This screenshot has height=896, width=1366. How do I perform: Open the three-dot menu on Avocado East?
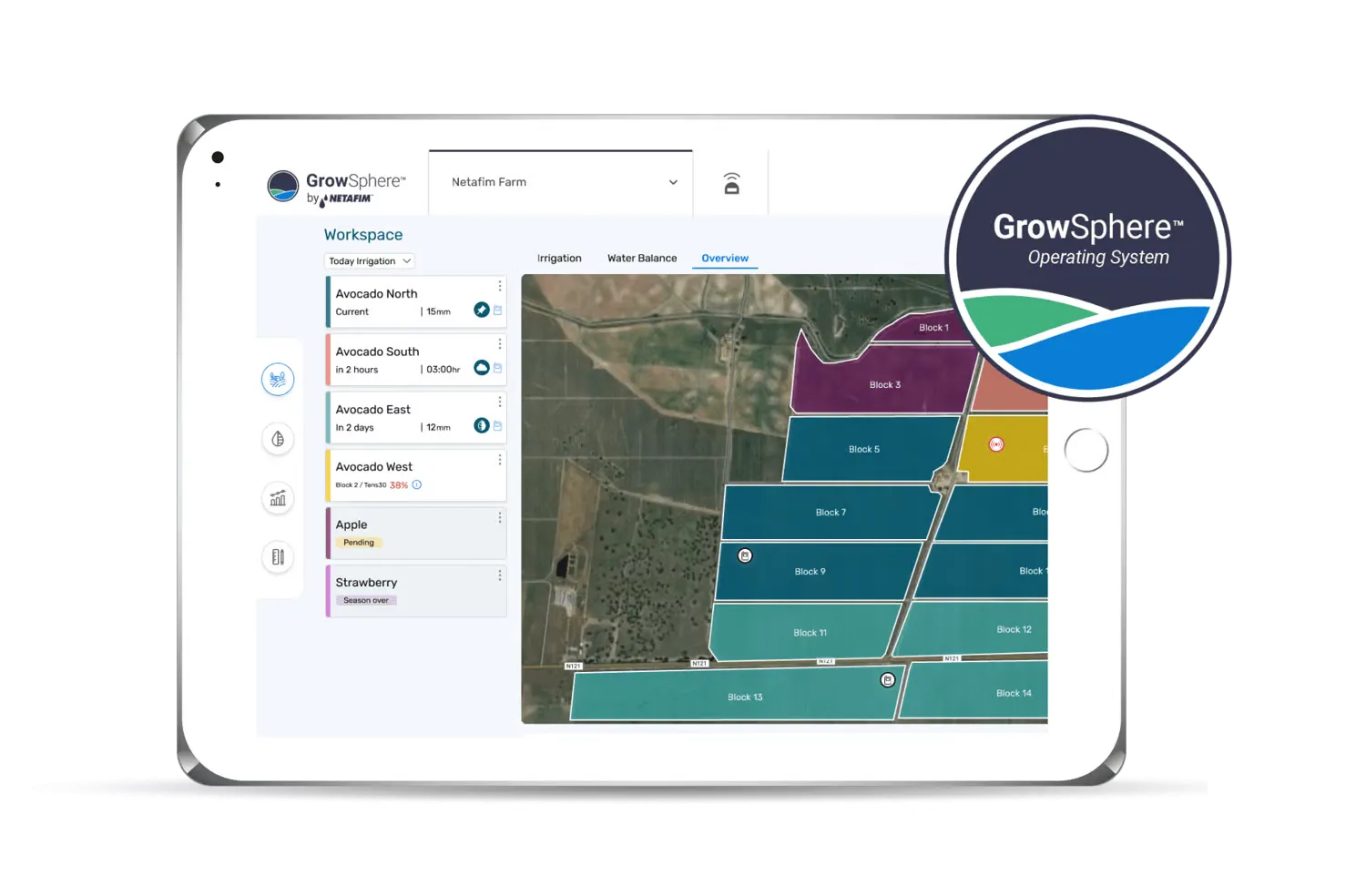pyautogui.click(x=500, y=402)
